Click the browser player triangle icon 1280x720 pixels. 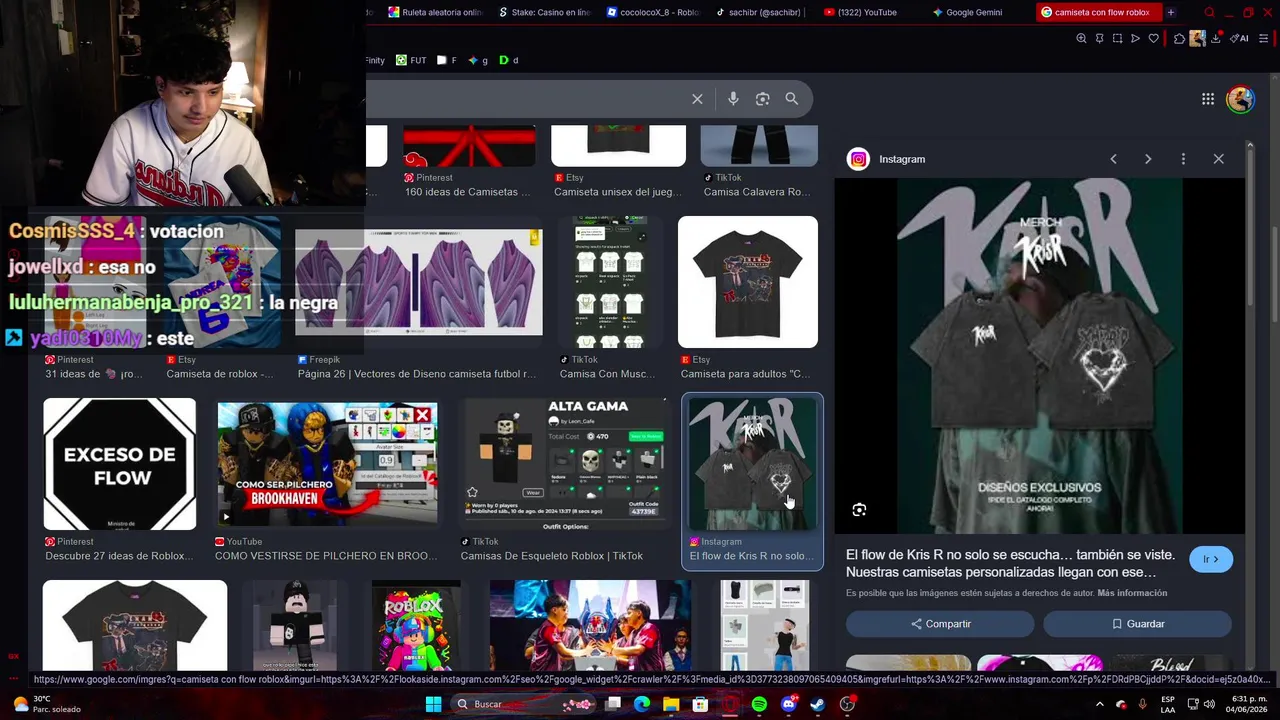[1135, 39]
